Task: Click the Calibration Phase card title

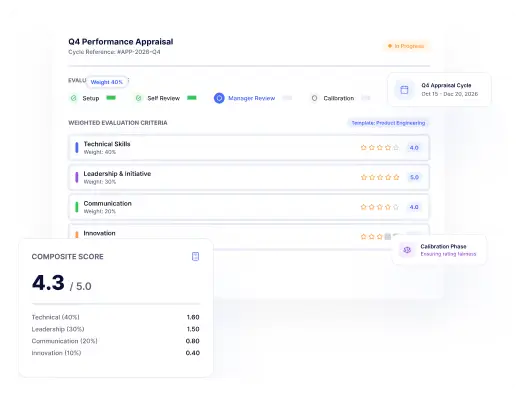Action: (x=443, y=246)
